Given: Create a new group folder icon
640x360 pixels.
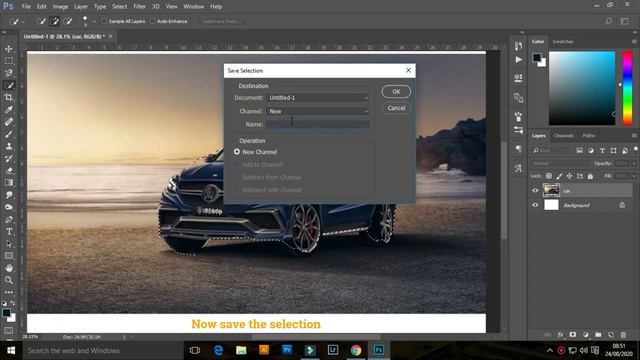Looking at the screenshot, I should point(598,335).
